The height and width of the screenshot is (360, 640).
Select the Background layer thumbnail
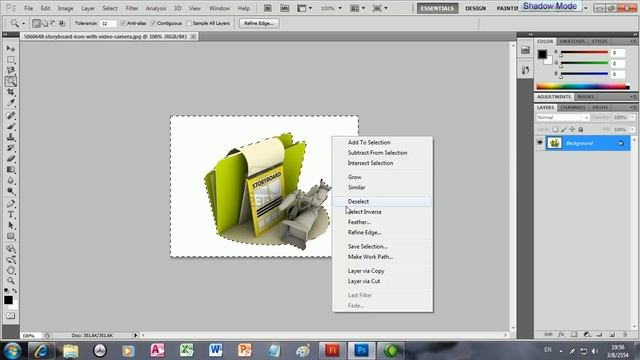[554, 143]
